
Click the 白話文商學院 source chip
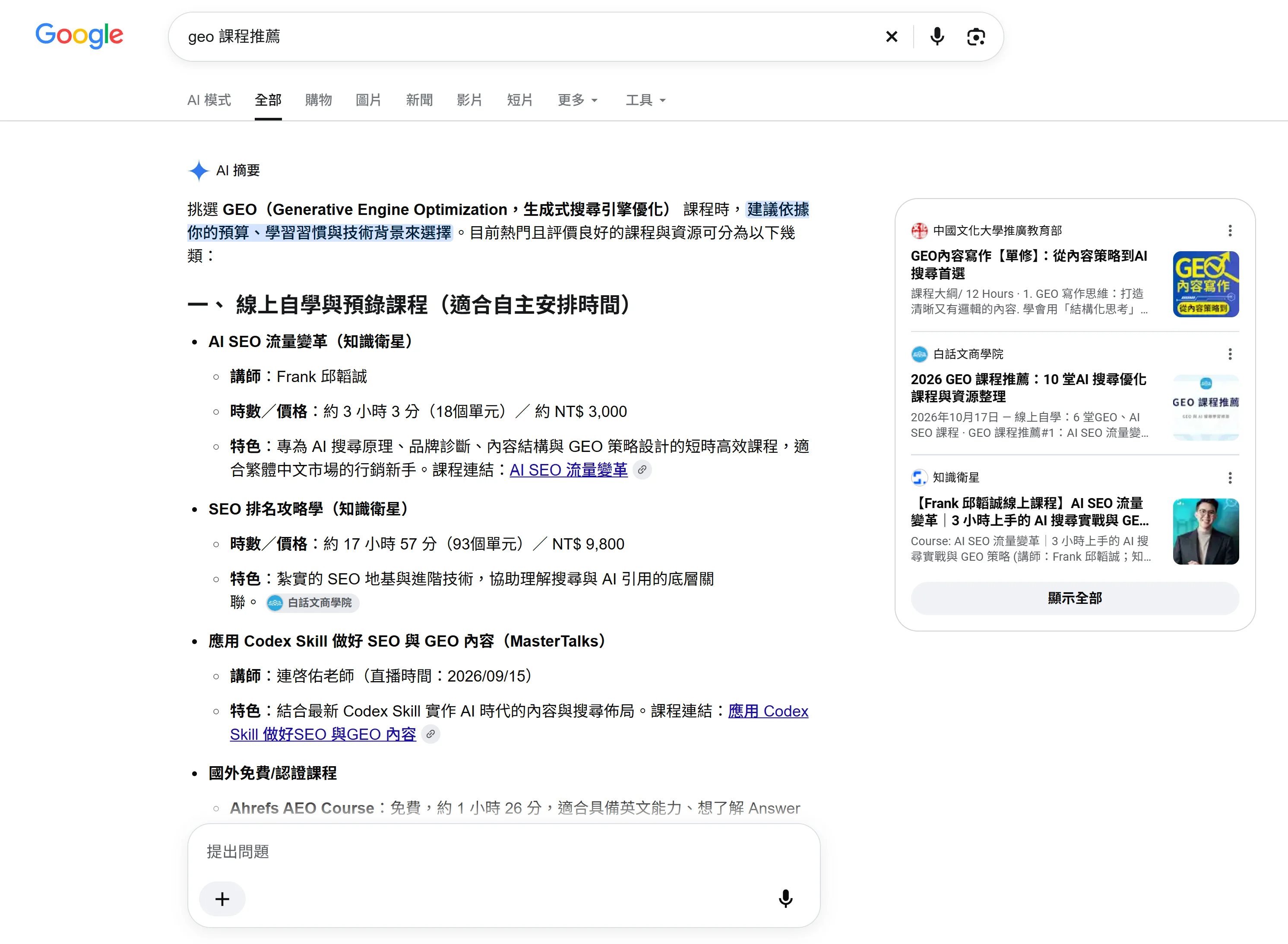[x=312, y=602]
